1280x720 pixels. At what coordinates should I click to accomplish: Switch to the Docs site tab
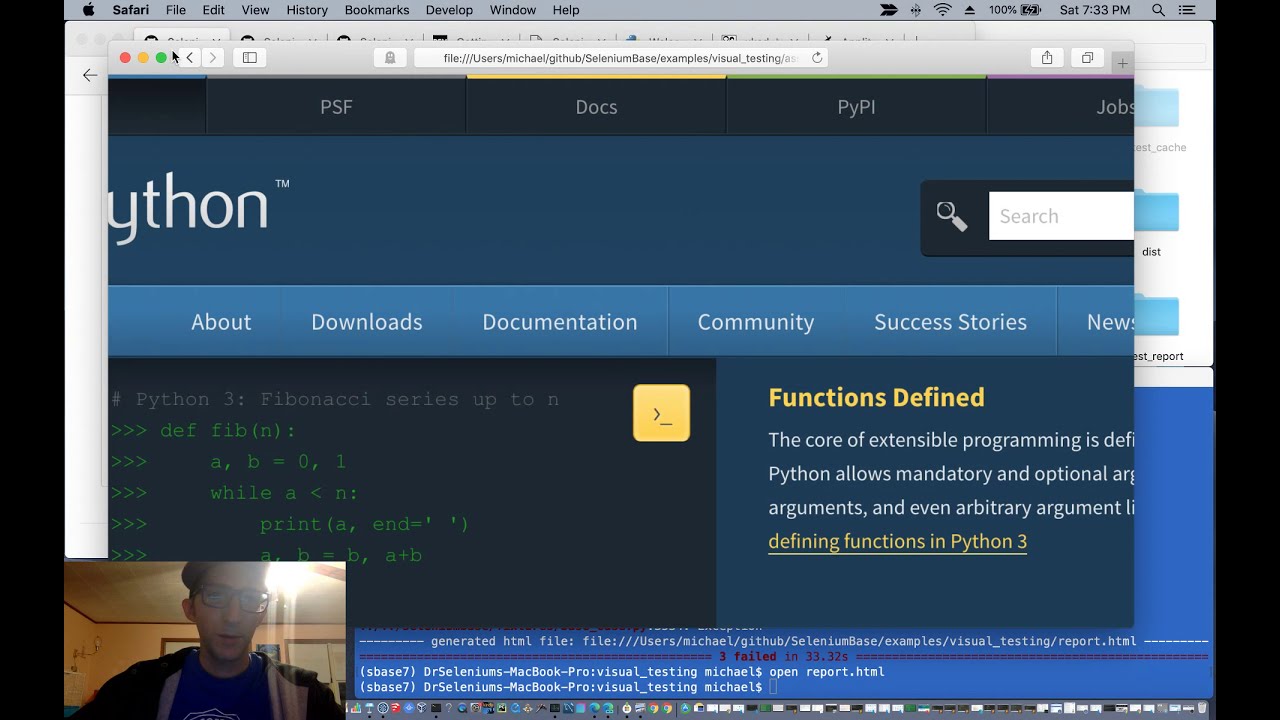pos(596,107)
